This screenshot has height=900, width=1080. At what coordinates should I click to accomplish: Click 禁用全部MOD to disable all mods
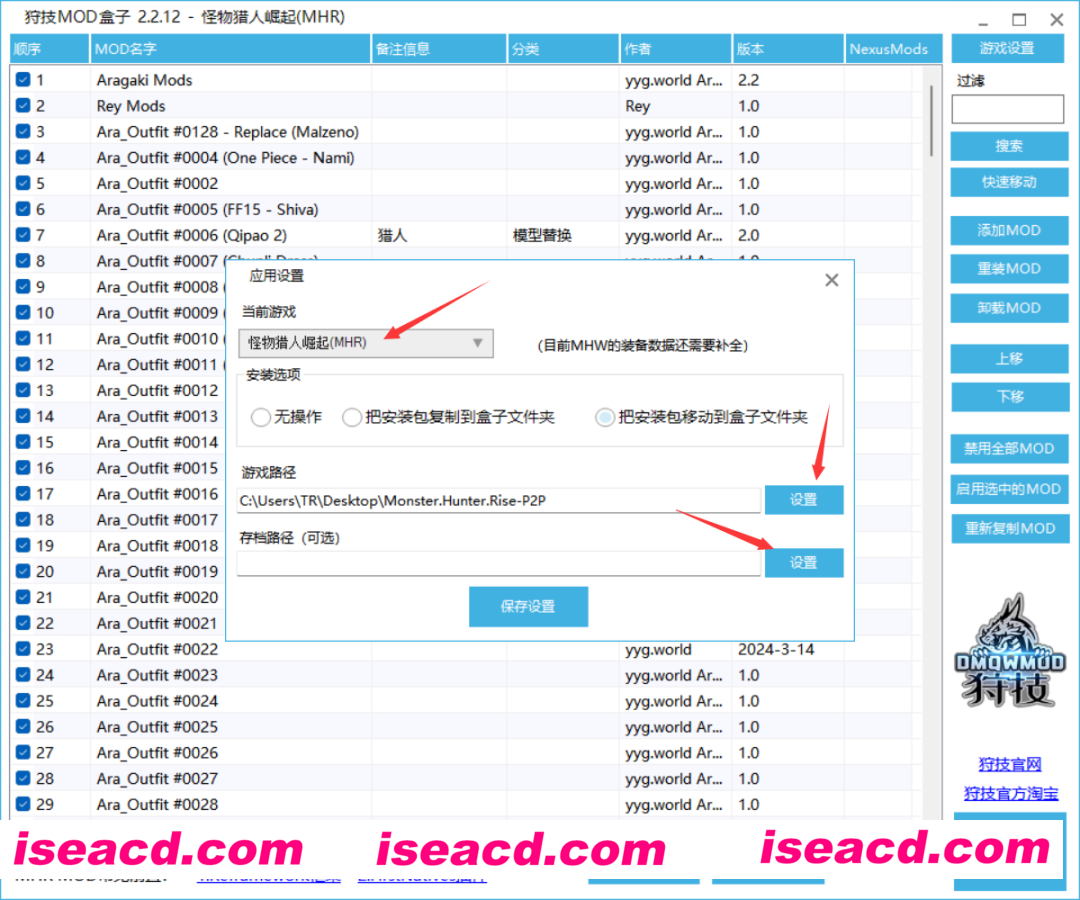click(1009, 448)
